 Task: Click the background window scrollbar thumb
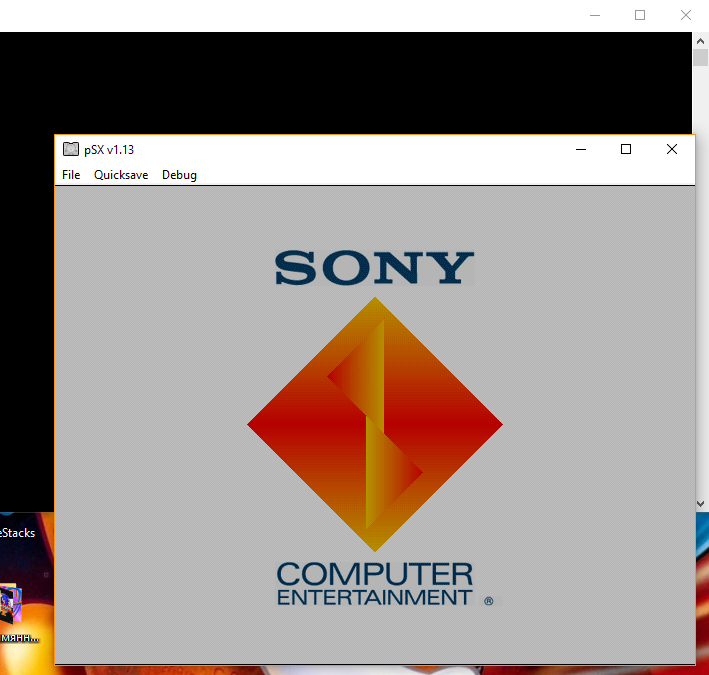click(700, 58)
